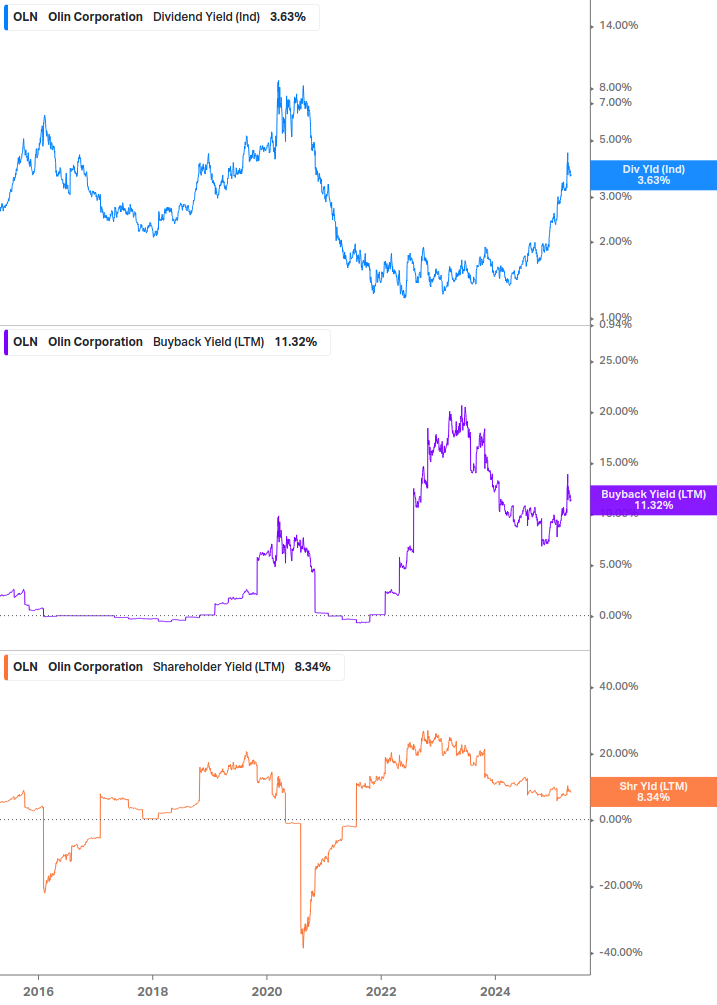Click the 2024 label on time axis
The width and height of the screenshot is (717, 1005).
pyautogui.click(x=495, y=992)
